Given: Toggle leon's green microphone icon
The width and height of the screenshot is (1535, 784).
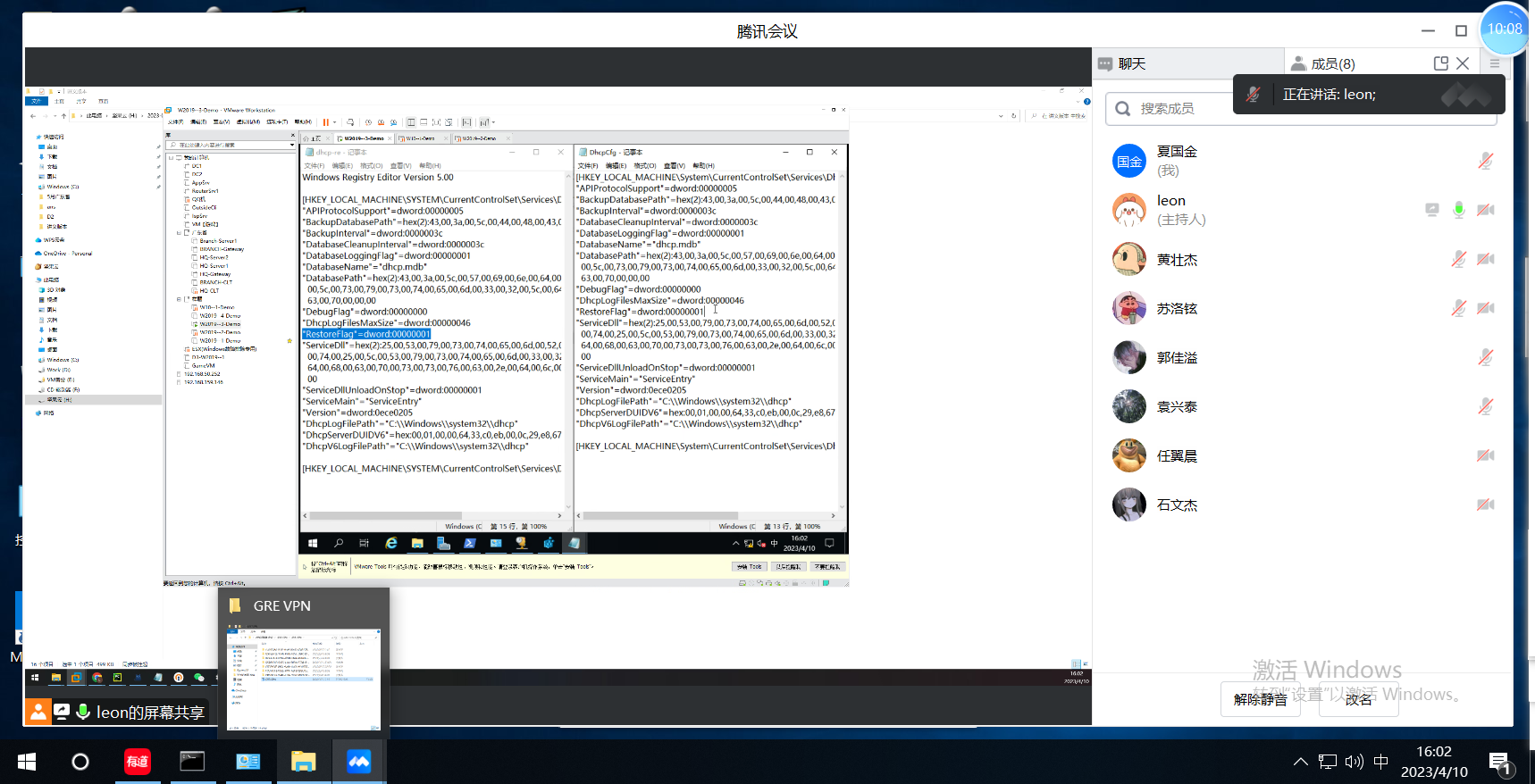Looking at the screenshot, I should coord(1459,210).
